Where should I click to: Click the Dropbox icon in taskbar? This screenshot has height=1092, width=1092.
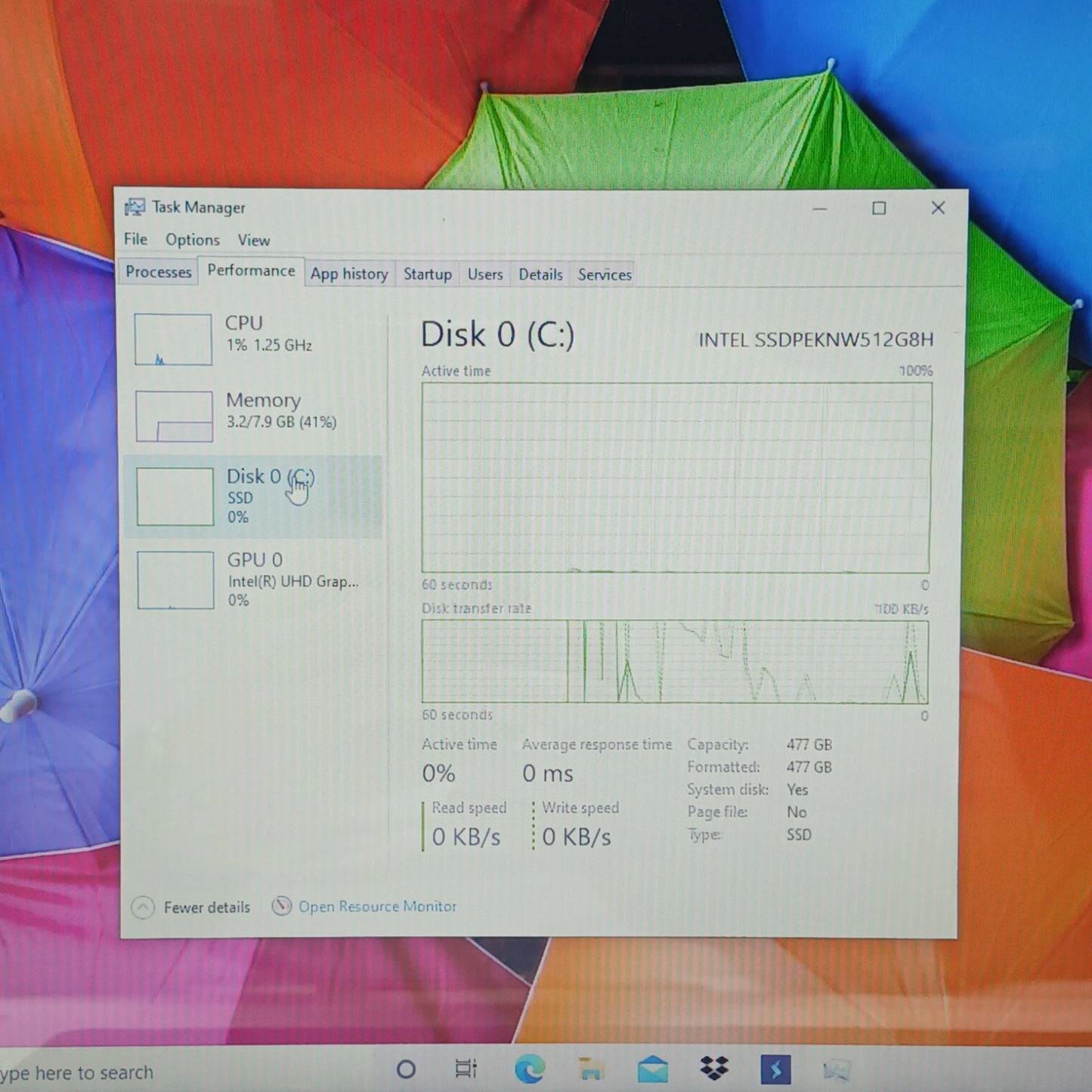pyautogui.click(x=714, y=1068)
